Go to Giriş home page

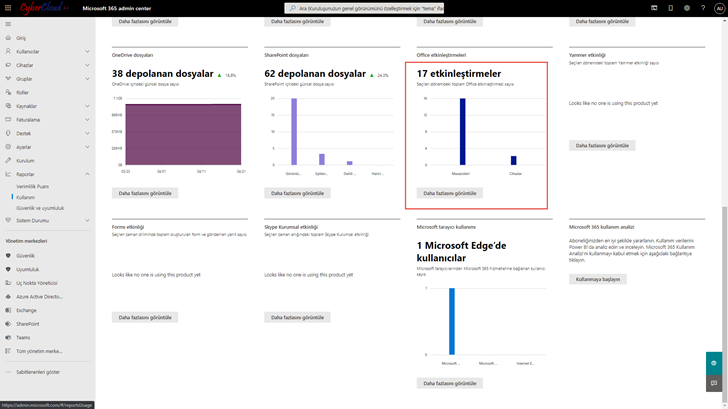pos(21,38)
